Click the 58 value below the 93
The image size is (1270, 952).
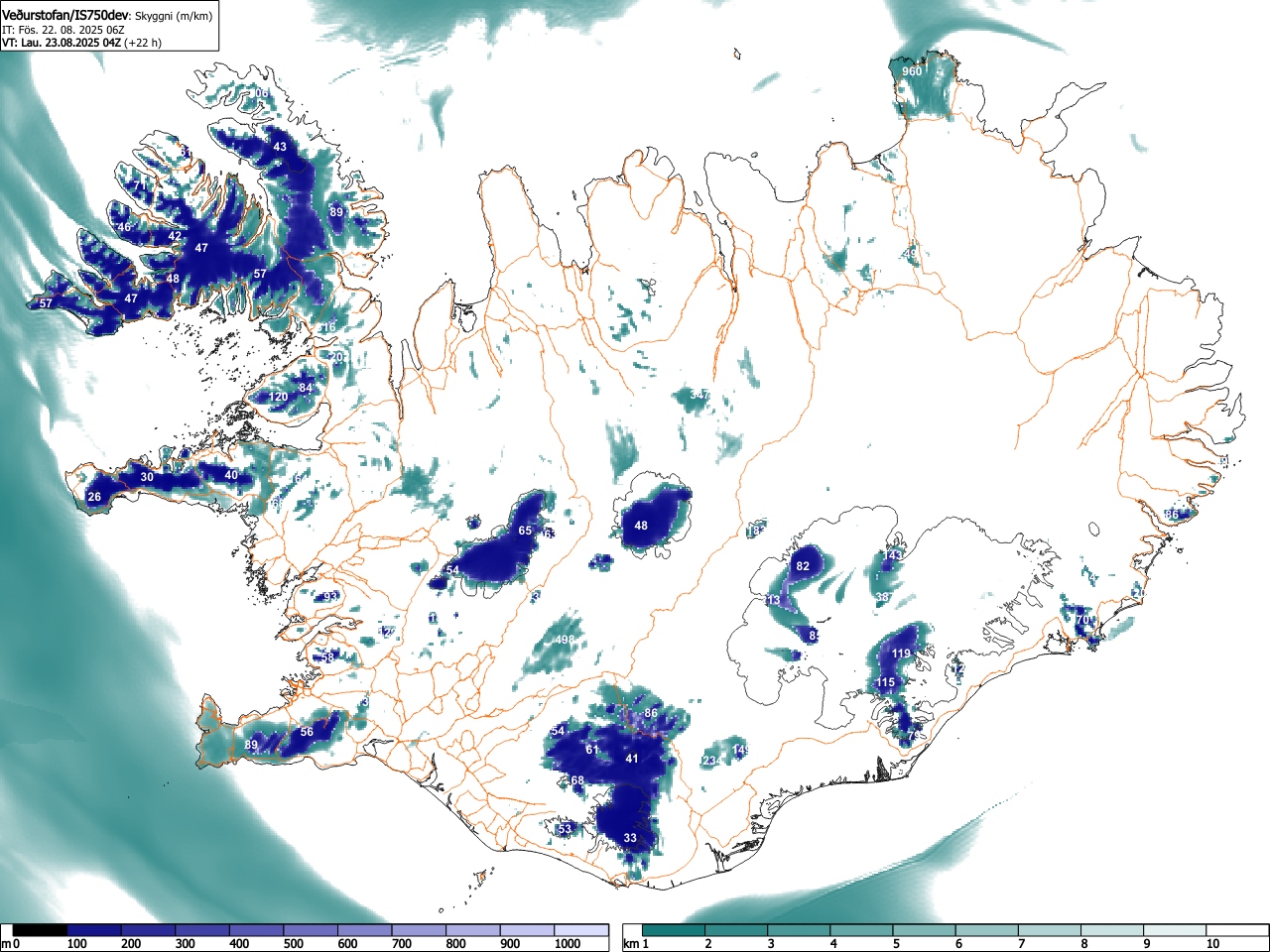tap(328, 656)
